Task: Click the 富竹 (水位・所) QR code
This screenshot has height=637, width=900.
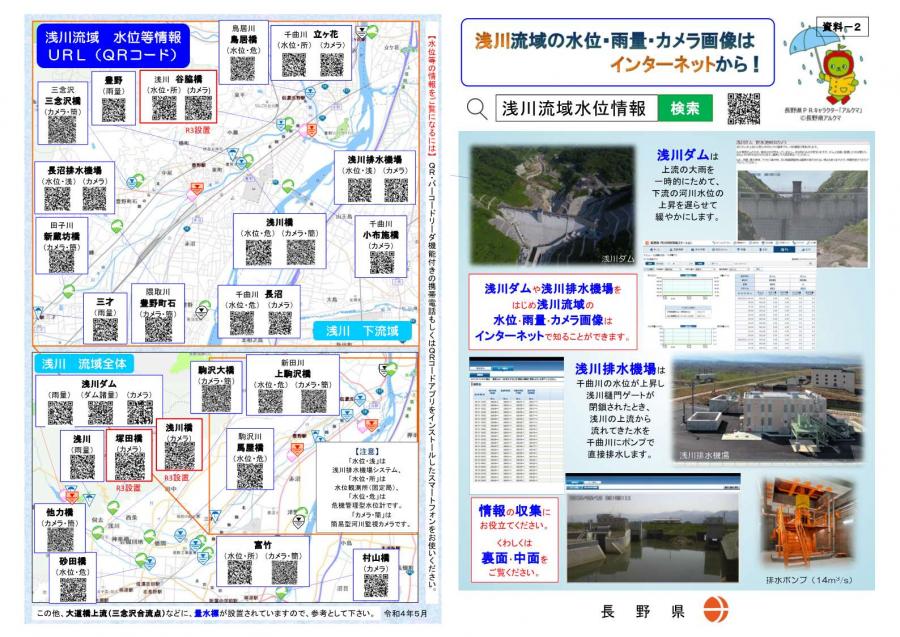Action: (x=240, y=572)
